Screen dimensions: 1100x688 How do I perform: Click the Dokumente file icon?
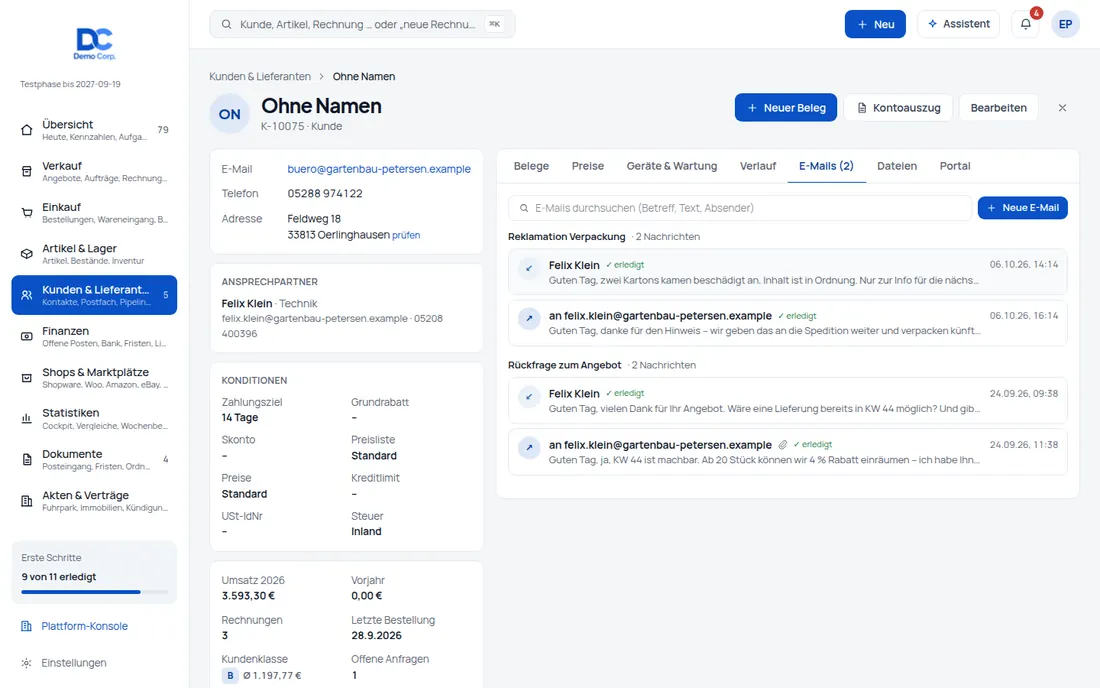pos(27,460)
